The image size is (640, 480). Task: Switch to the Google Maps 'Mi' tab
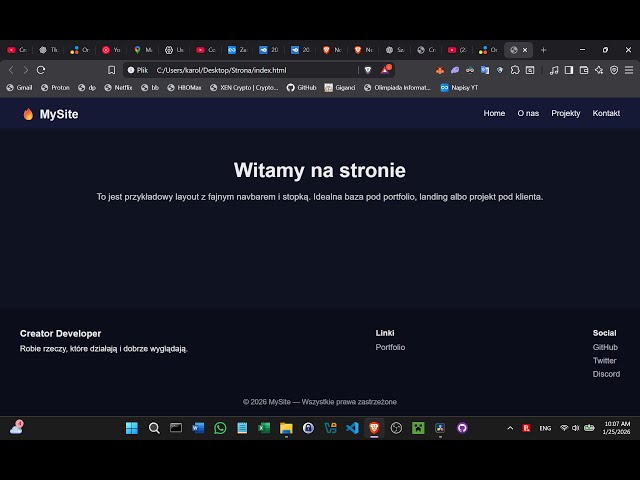143,50
